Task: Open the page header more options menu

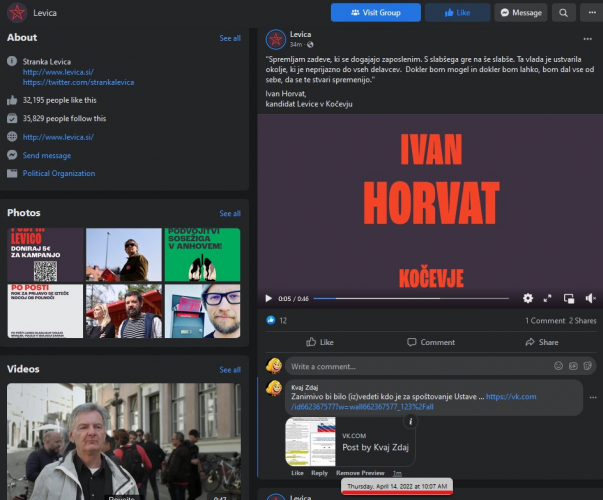Action: (592, 13)
